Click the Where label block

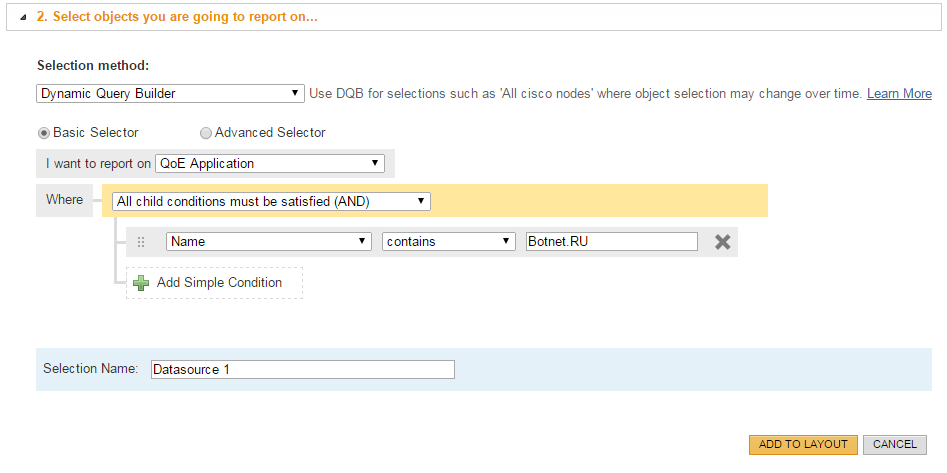pyautogui.click(x=65, y=200)
